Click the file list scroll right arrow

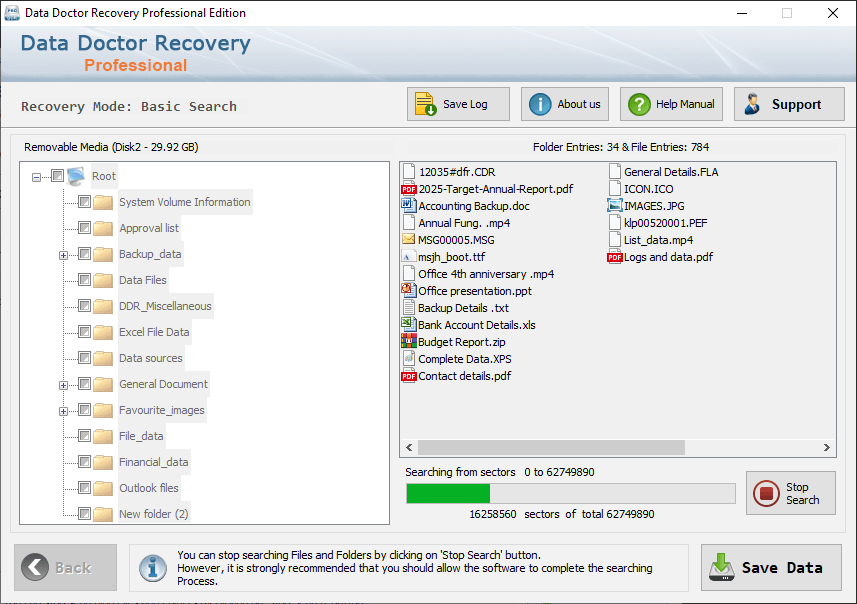(x=826, y=448)
